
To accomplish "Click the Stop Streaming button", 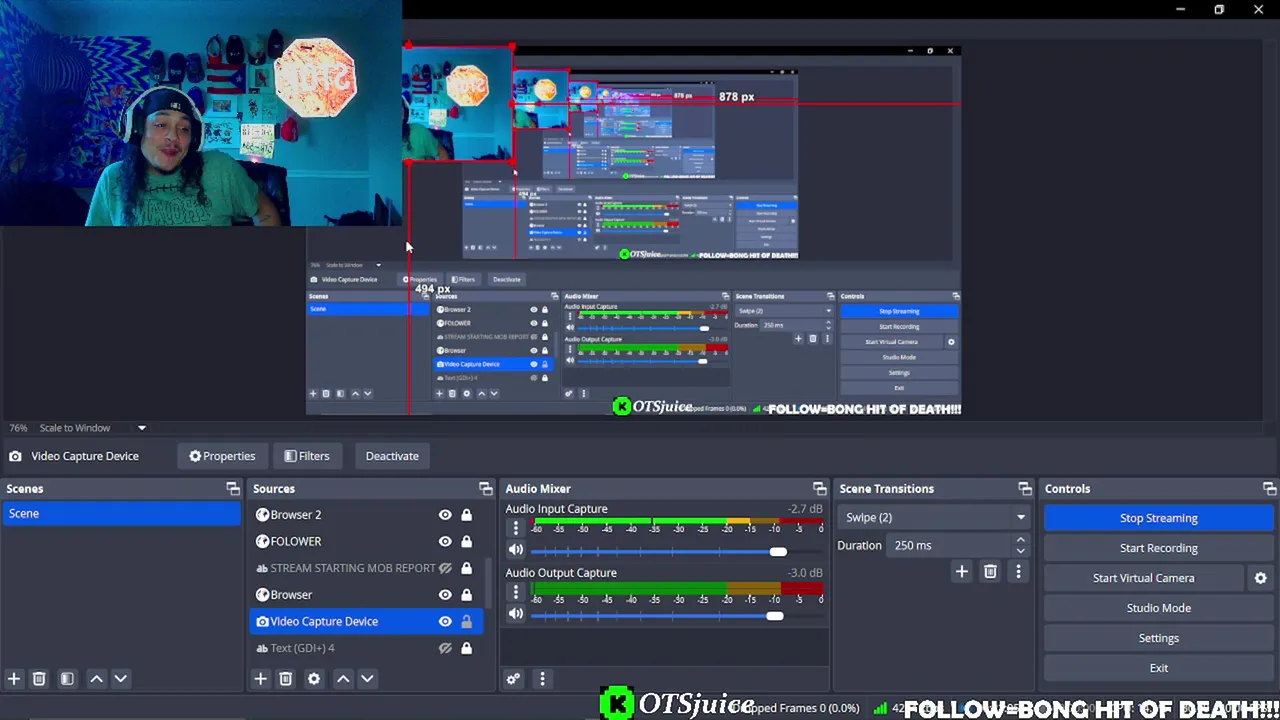I will [1158, 518].
